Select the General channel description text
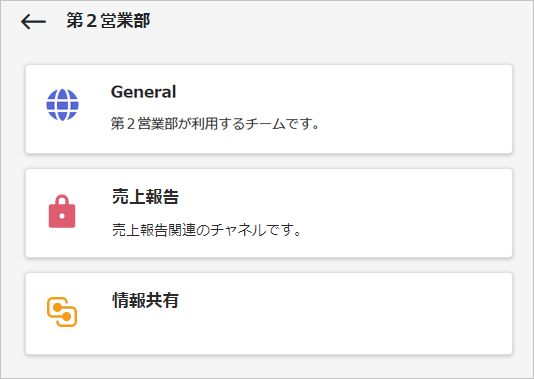This screenshot has height=379, width=534. 215,123
